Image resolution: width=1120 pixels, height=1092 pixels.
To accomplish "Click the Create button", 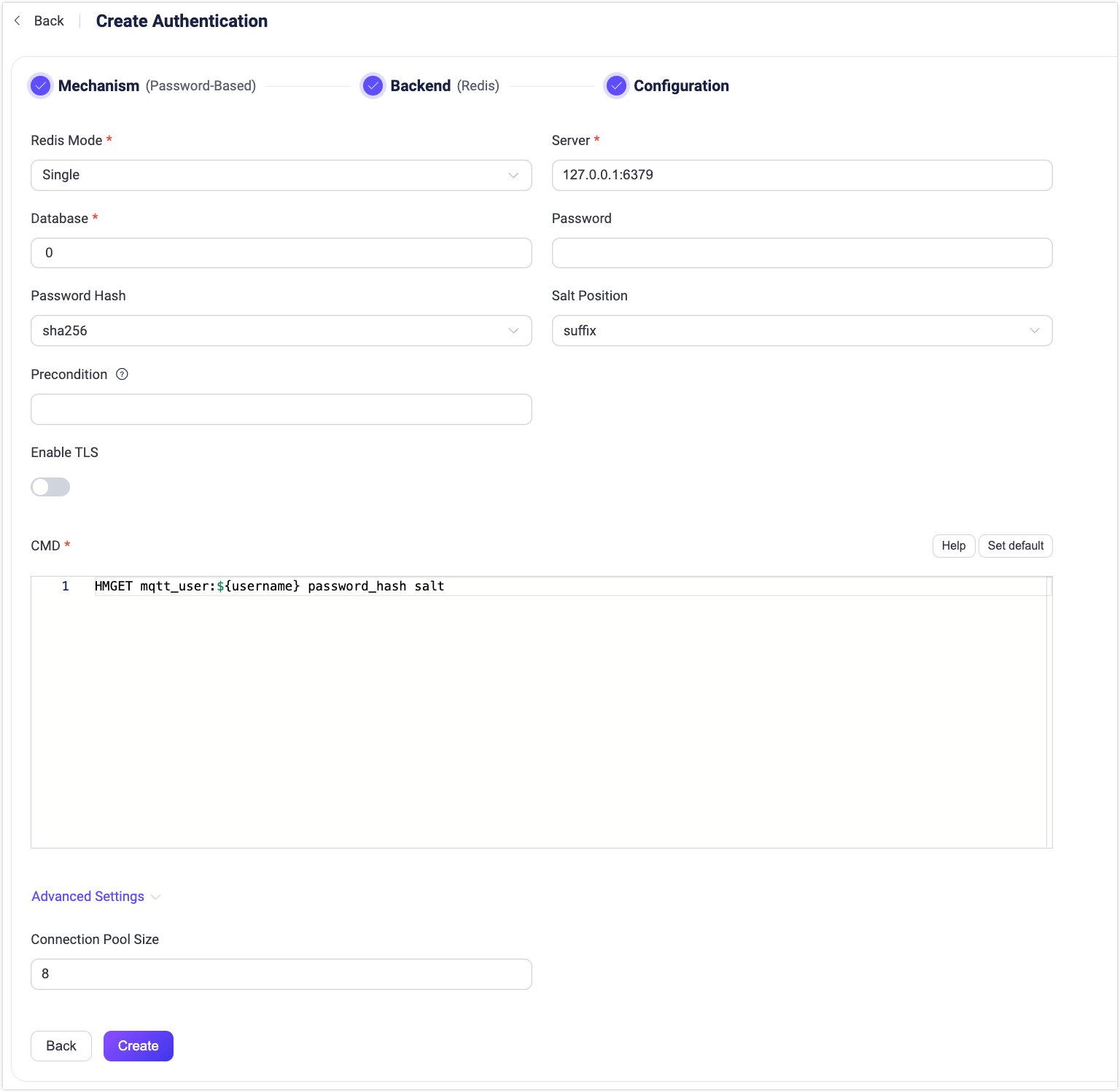I will click(139, 1046).
